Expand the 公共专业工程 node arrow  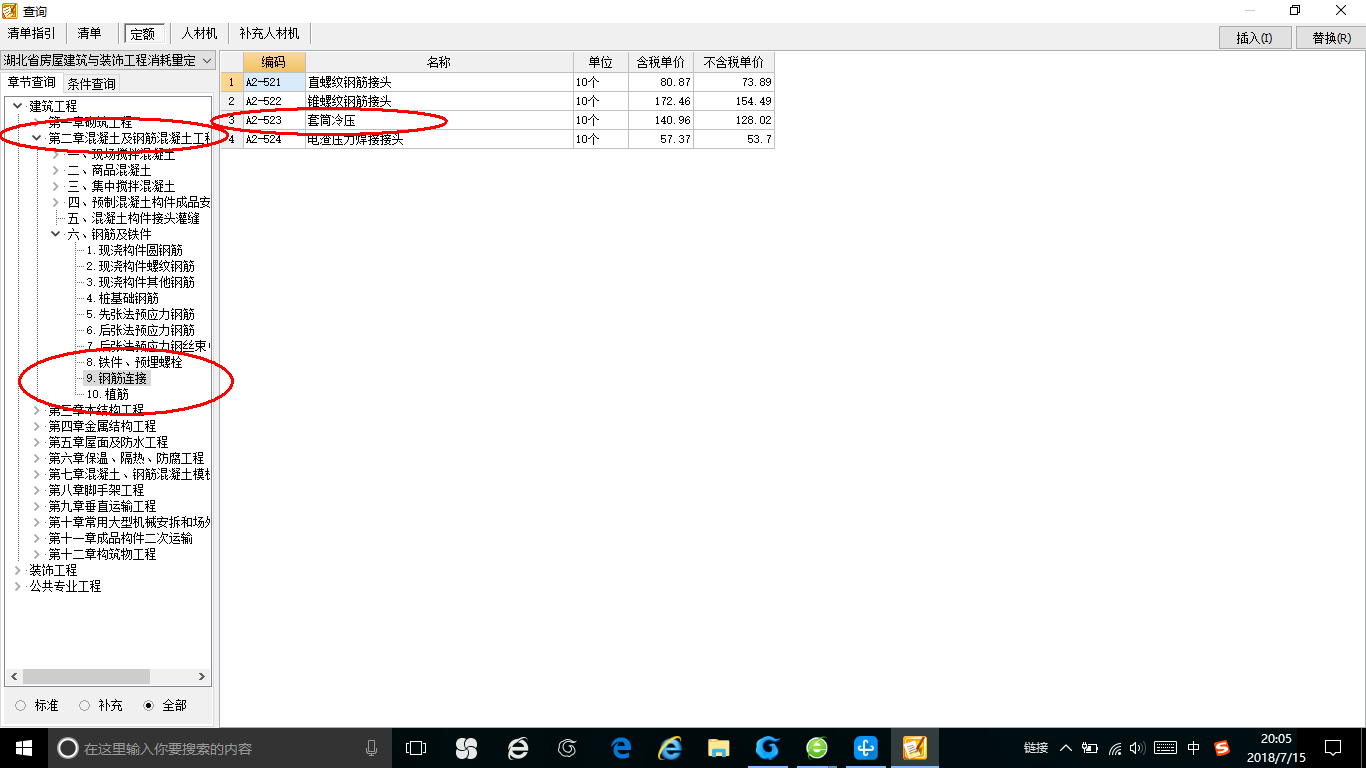tap(18, 586)
